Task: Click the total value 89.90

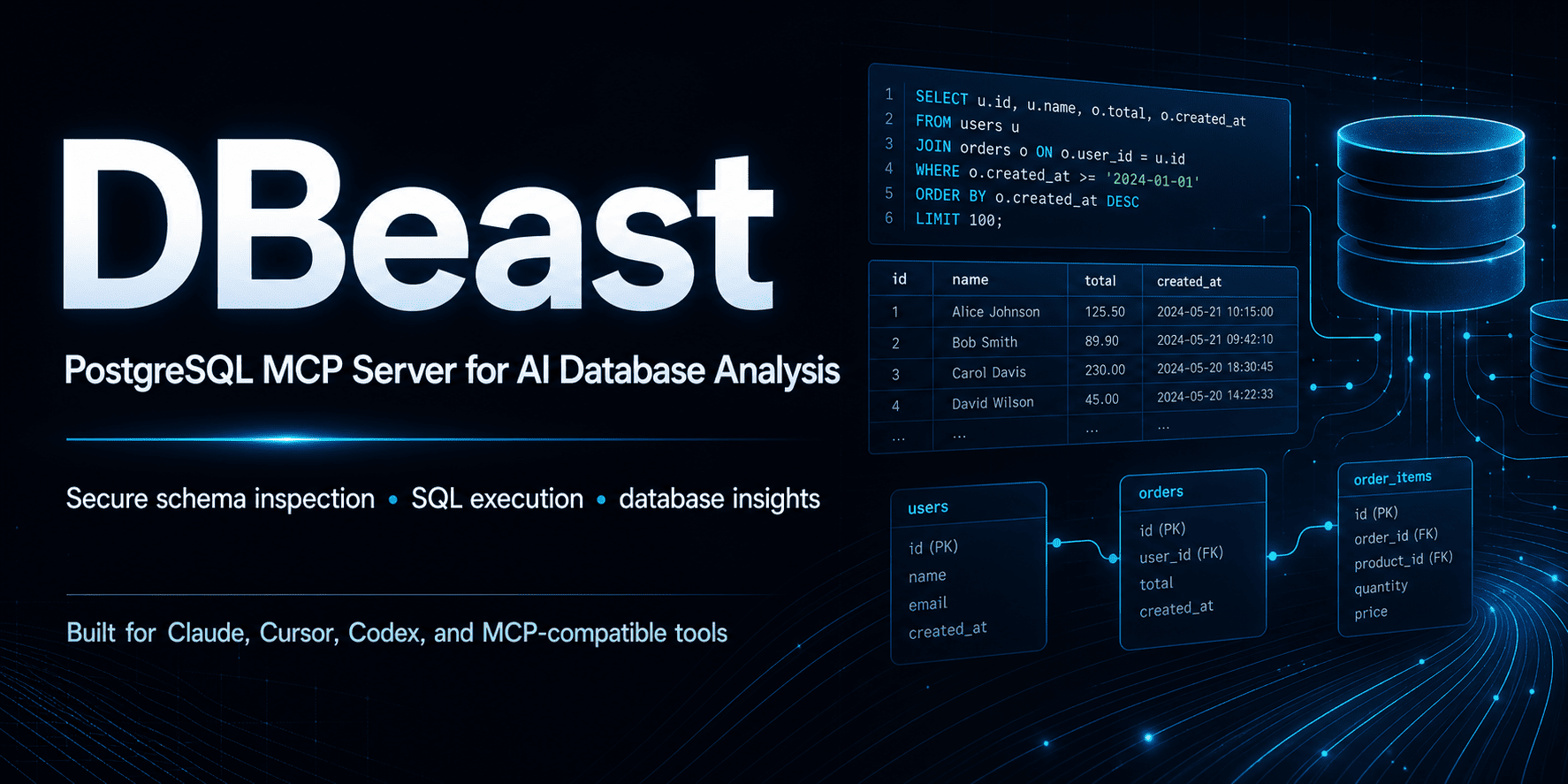Action: (x=1102, y=341)
